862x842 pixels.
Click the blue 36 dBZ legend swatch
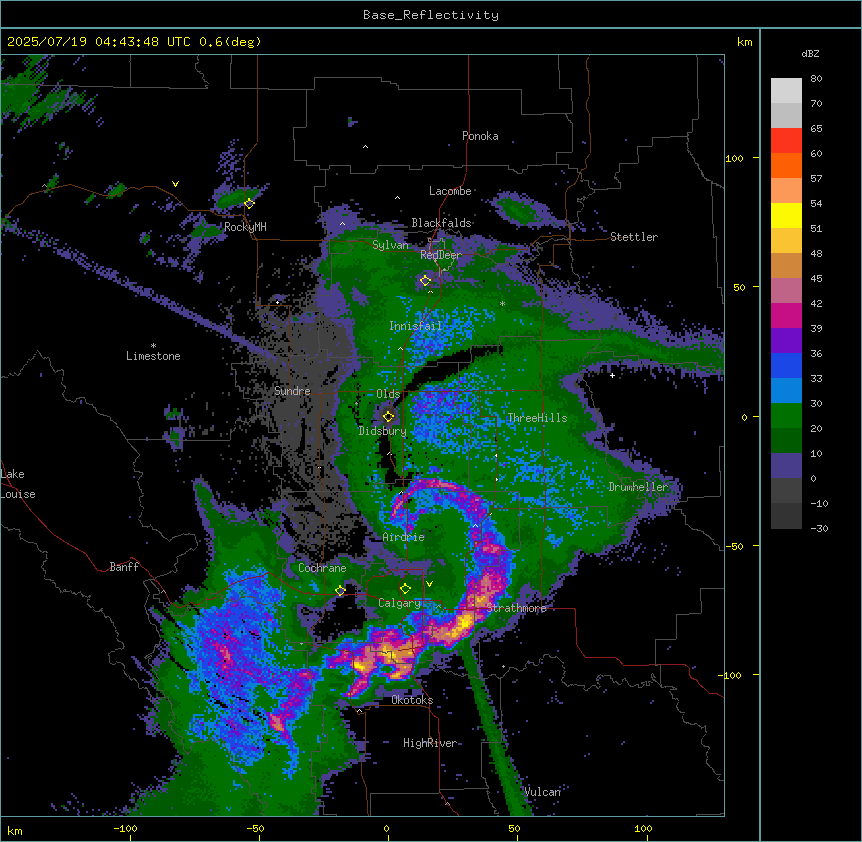click(x=786, y=365)
